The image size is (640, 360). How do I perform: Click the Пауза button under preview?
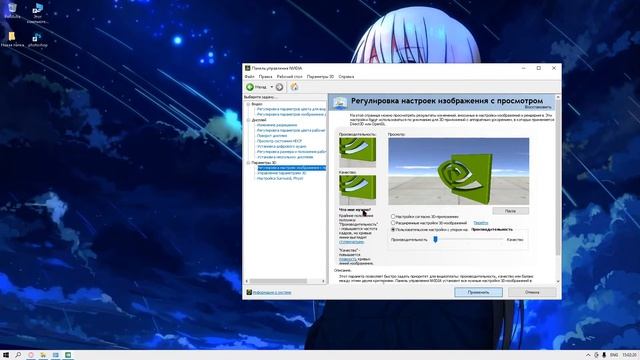[510, 211]
